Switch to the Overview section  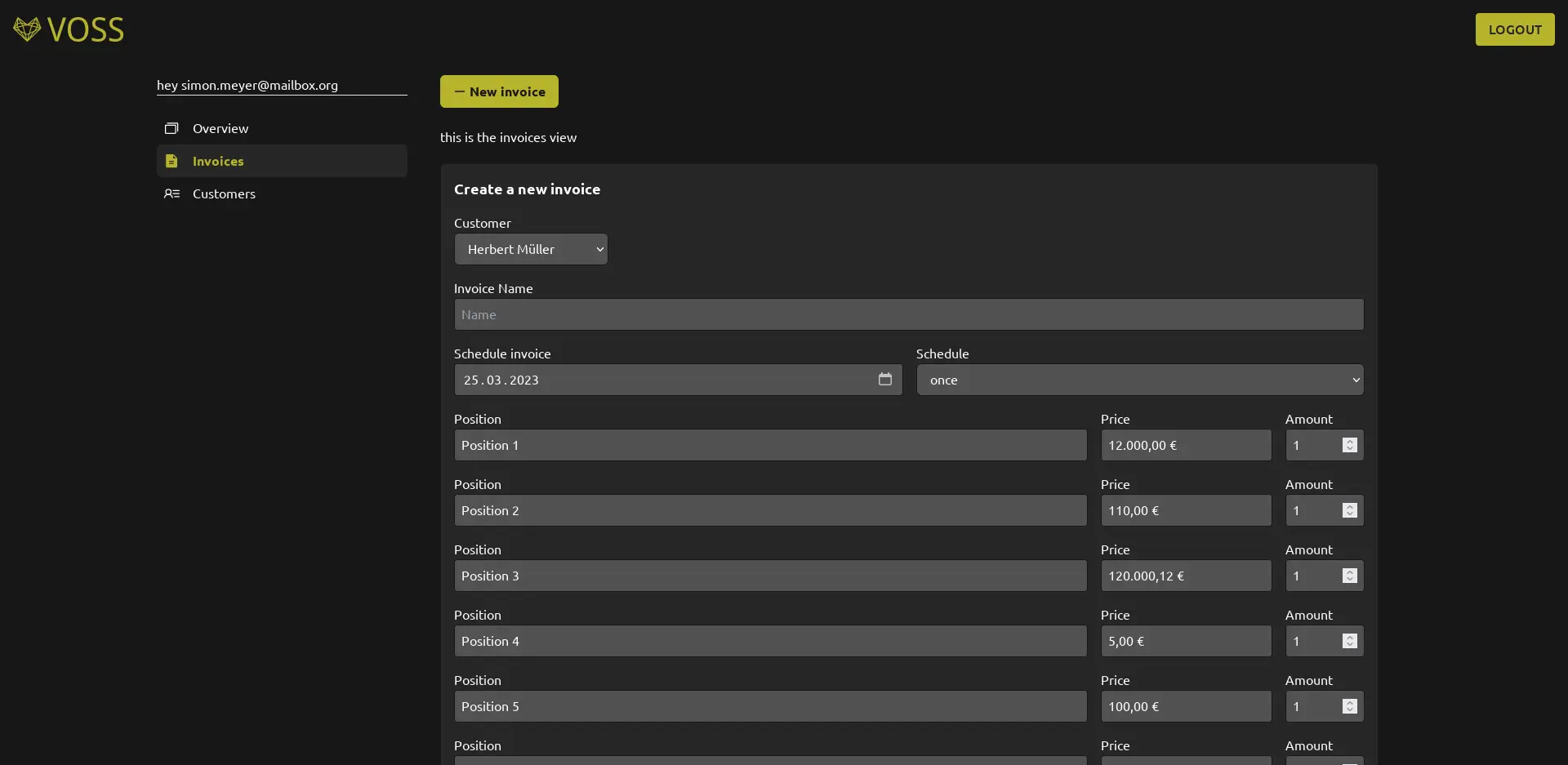[x=220, y=128]
